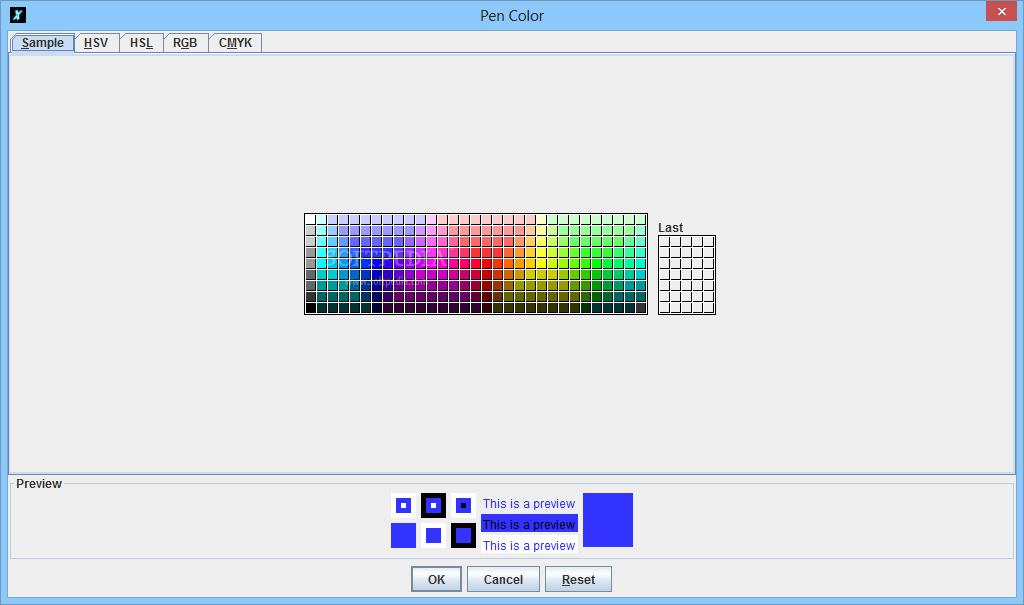Open the HSL tab
The height and width of the screenshot is (605, 1024).
click(141, 42)
